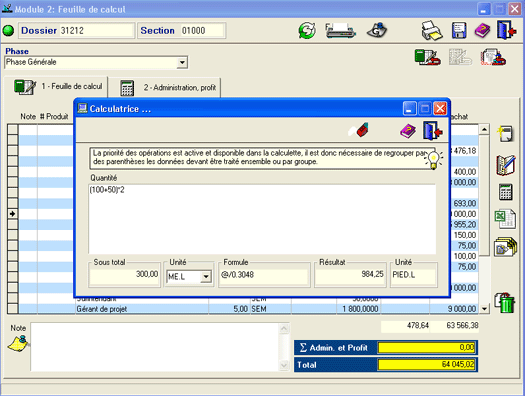Image resolution: width=525 pixels, height=396 pixels.
Task: Select the Gérant de projet row
Action: [248, 309]
